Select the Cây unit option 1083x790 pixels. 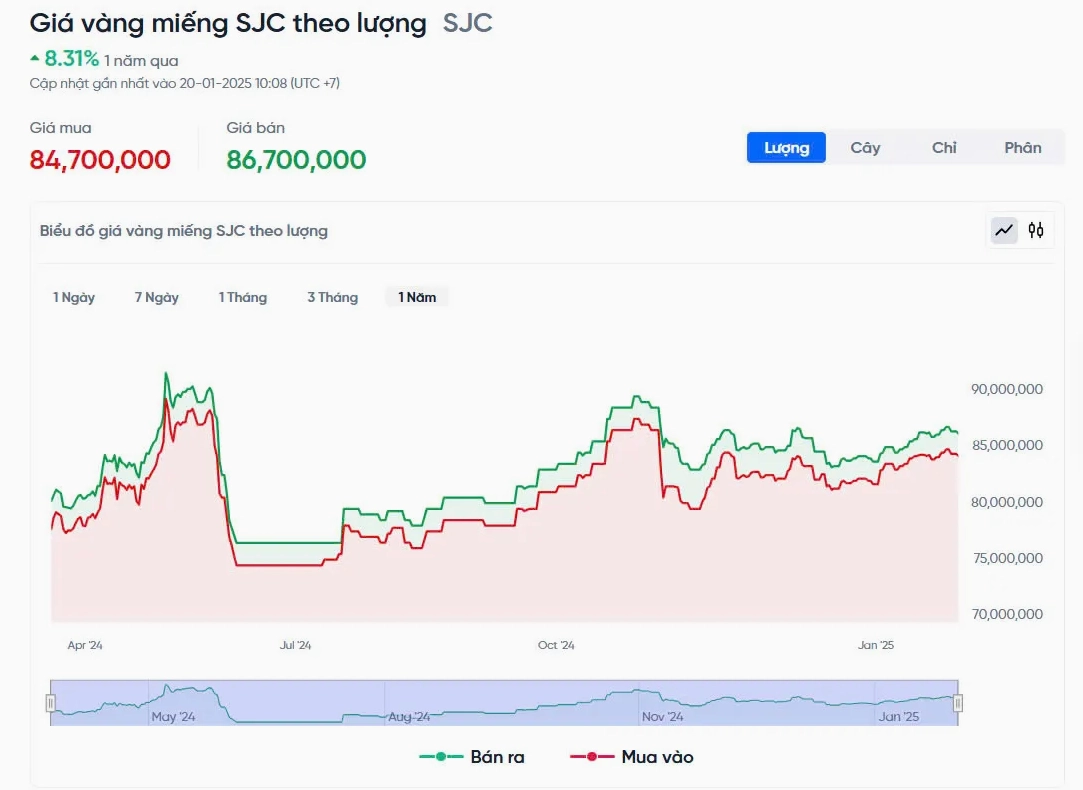[865, 147]
